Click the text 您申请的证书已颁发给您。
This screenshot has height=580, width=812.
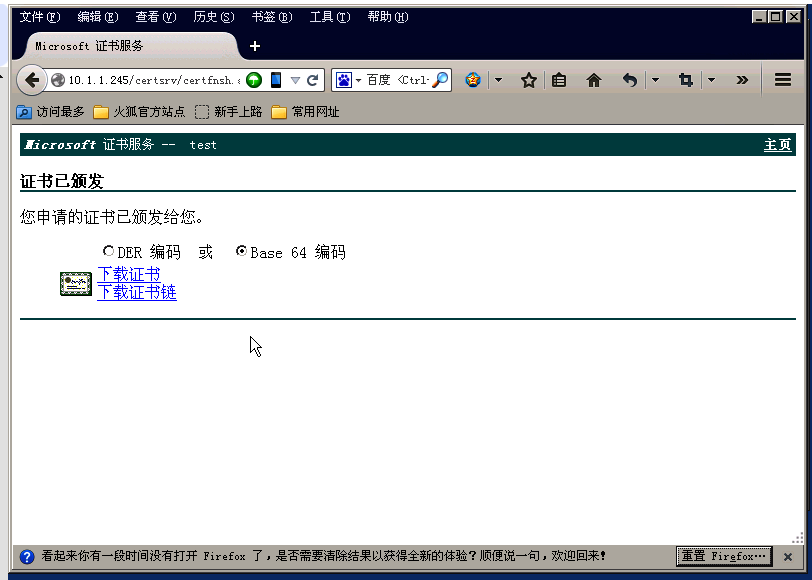[112, 217]
